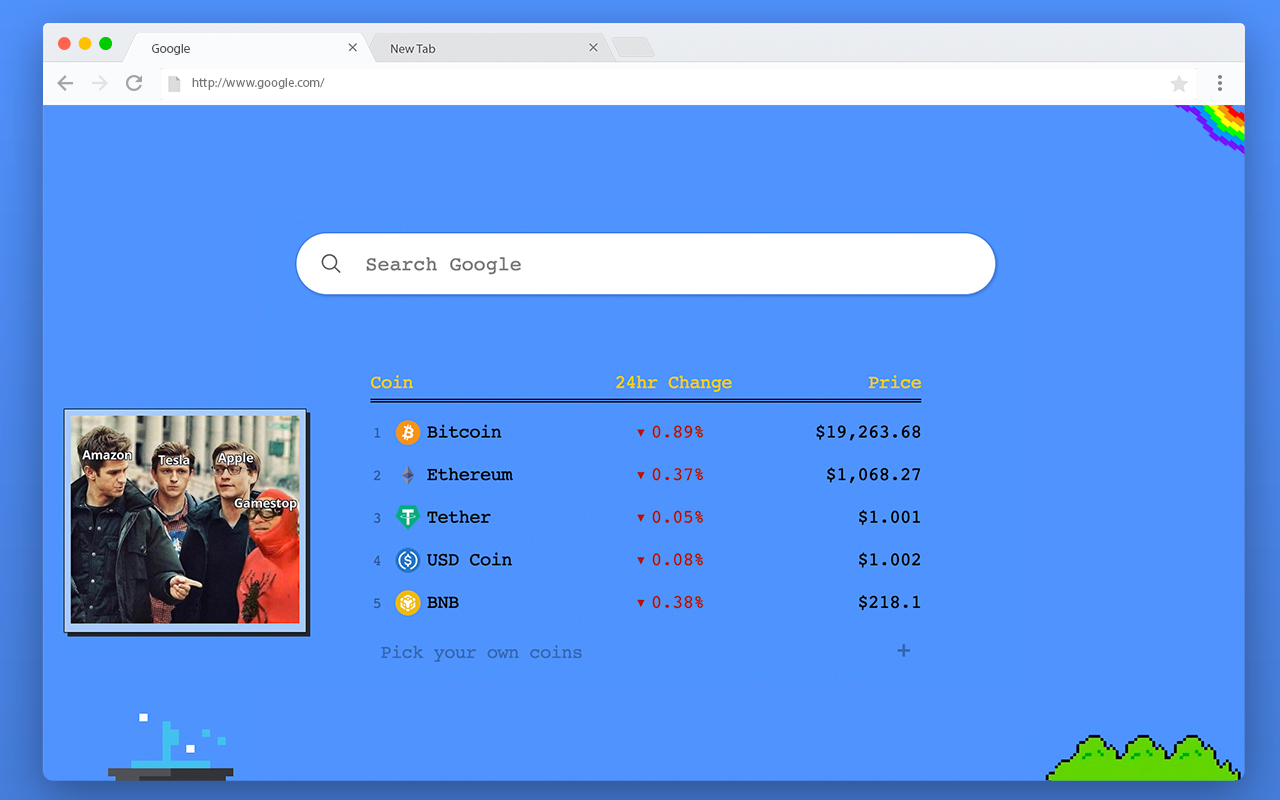
Task: Click the green maximize window button
Action: 106,44
